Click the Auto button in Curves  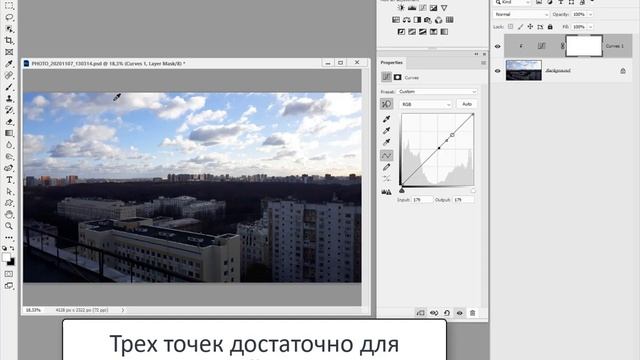click(x=467, y=104)
